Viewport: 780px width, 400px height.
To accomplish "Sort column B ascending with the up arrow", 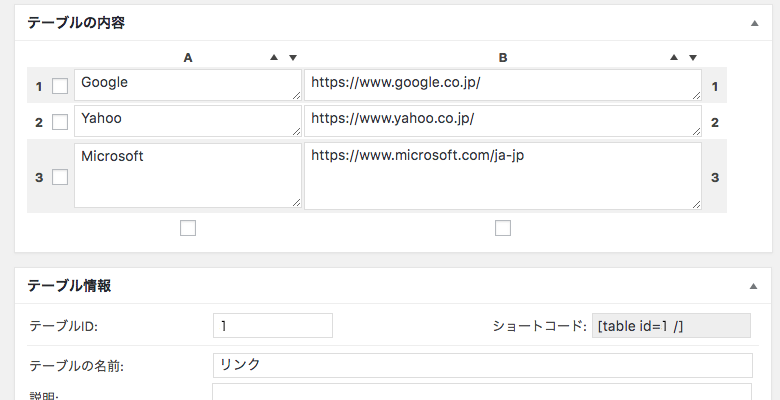I will [674, 57].
